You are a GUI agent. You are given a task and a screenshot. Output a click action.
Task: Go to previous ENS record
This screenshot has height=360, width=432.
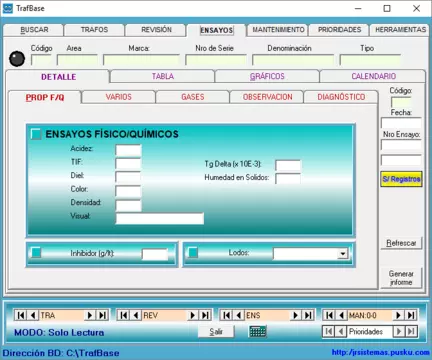[x=239, y=315]
